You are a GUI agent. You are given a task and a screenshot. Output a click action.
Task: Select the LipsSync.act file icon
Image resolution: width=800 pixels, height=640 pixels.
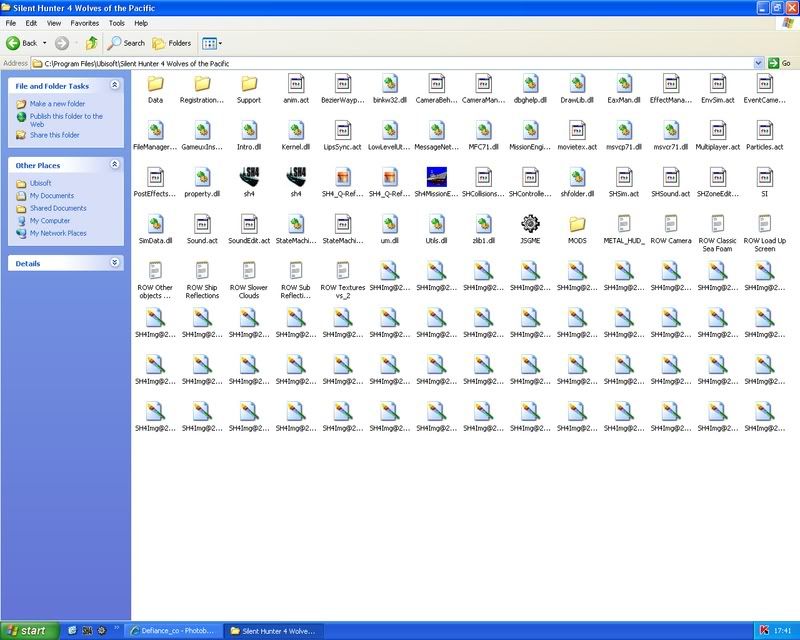pyautogui.click(x=343, y=131)
